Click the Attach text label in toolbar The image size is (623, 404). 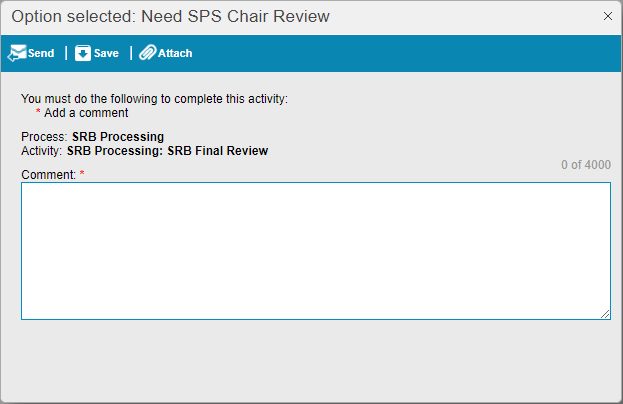(x=175, y=53)
